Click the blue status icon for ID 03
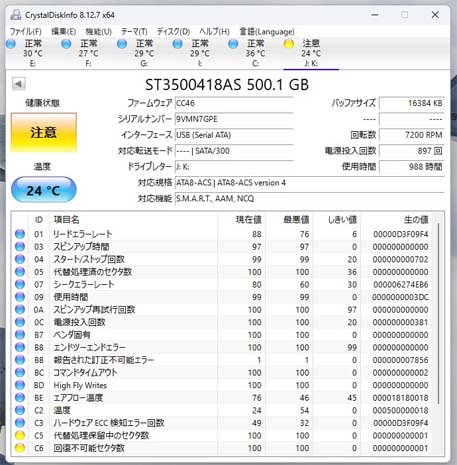Screen dimensions: 457x465 tap(20, 247)
